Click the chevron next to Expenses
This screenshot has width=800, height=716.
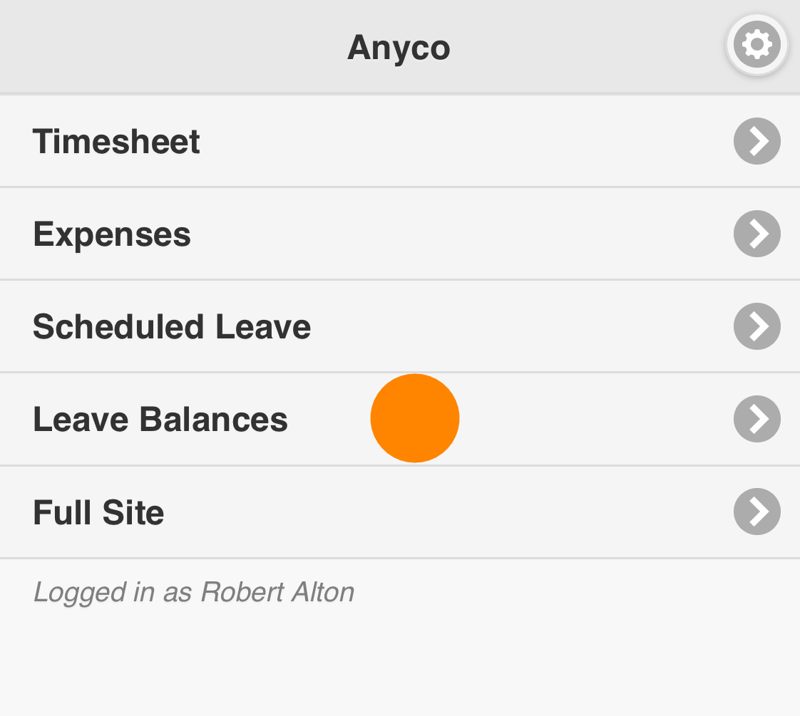click(756, 234)
